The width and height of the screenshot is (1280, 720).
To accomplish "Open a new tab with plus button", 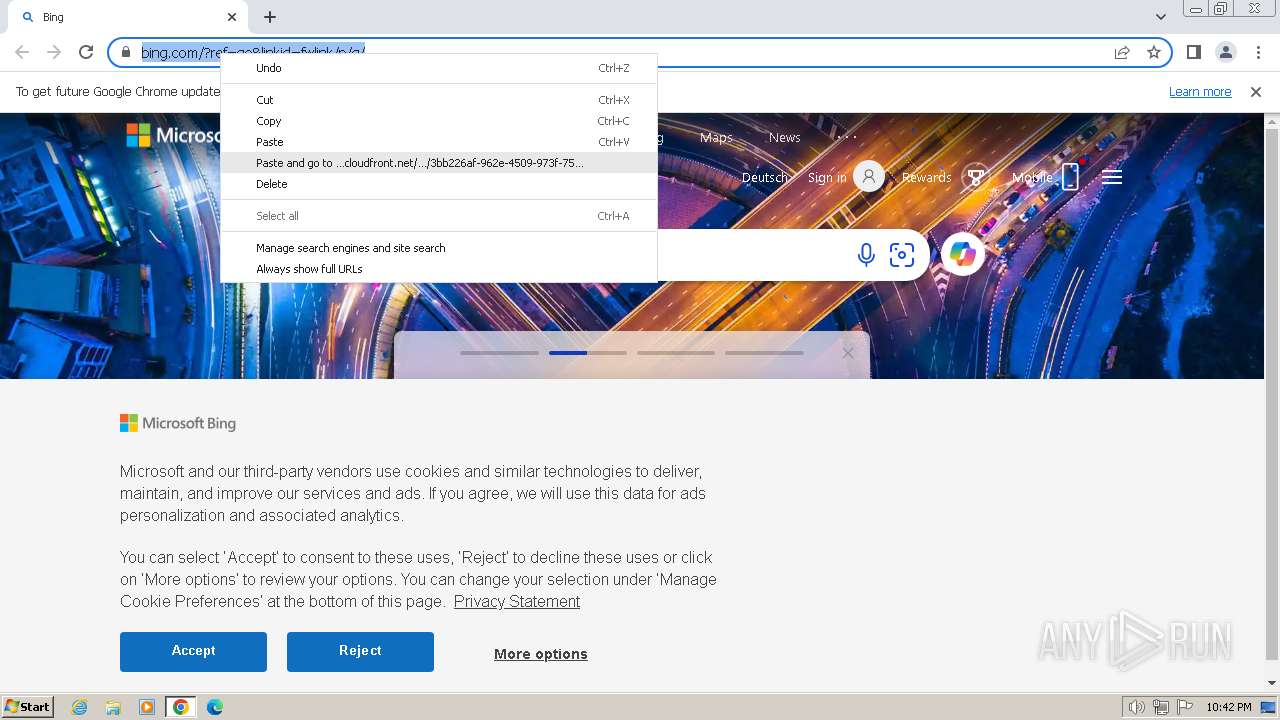I will point(270,17).
